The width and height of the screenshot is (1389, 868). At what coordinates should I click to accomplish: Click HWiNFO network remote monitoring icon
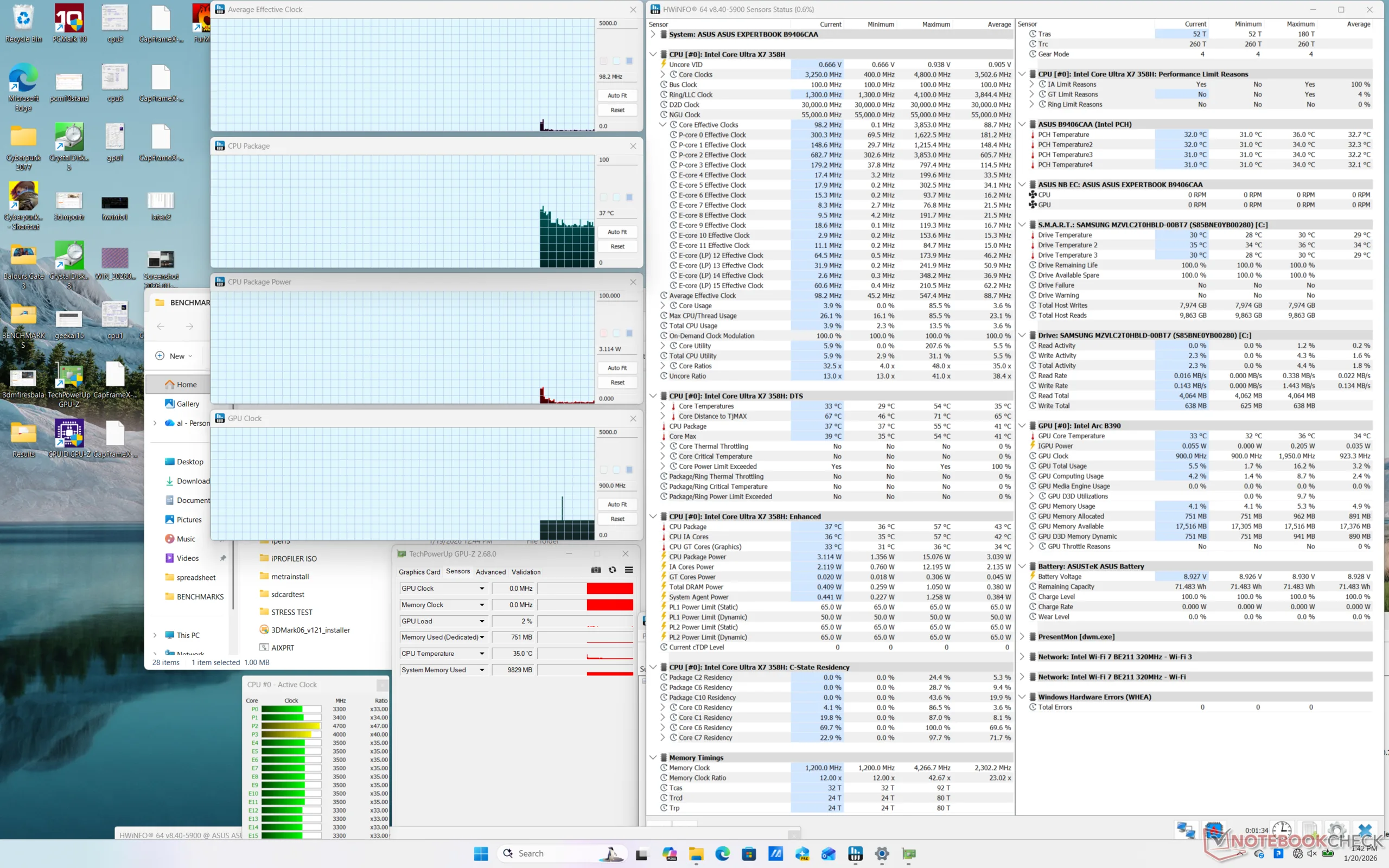coord(1186,830)
